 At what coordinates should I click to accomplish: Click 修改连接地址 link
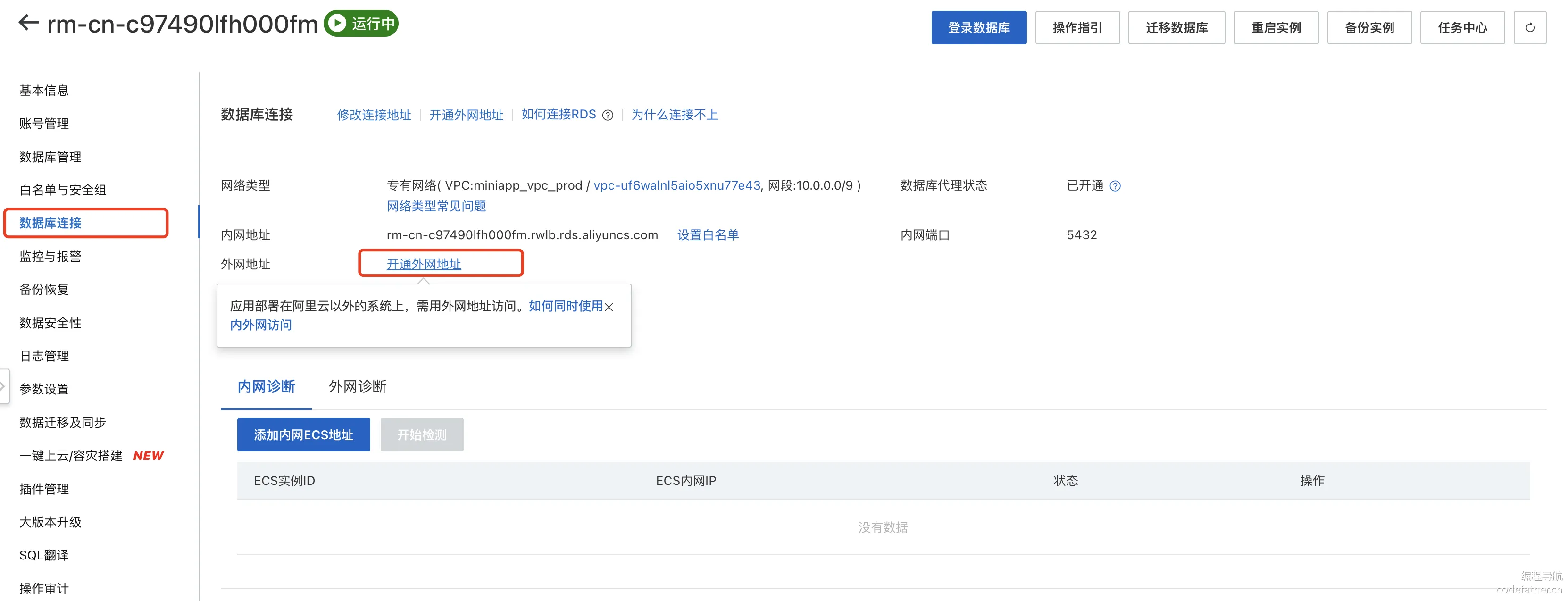(374, 115)
